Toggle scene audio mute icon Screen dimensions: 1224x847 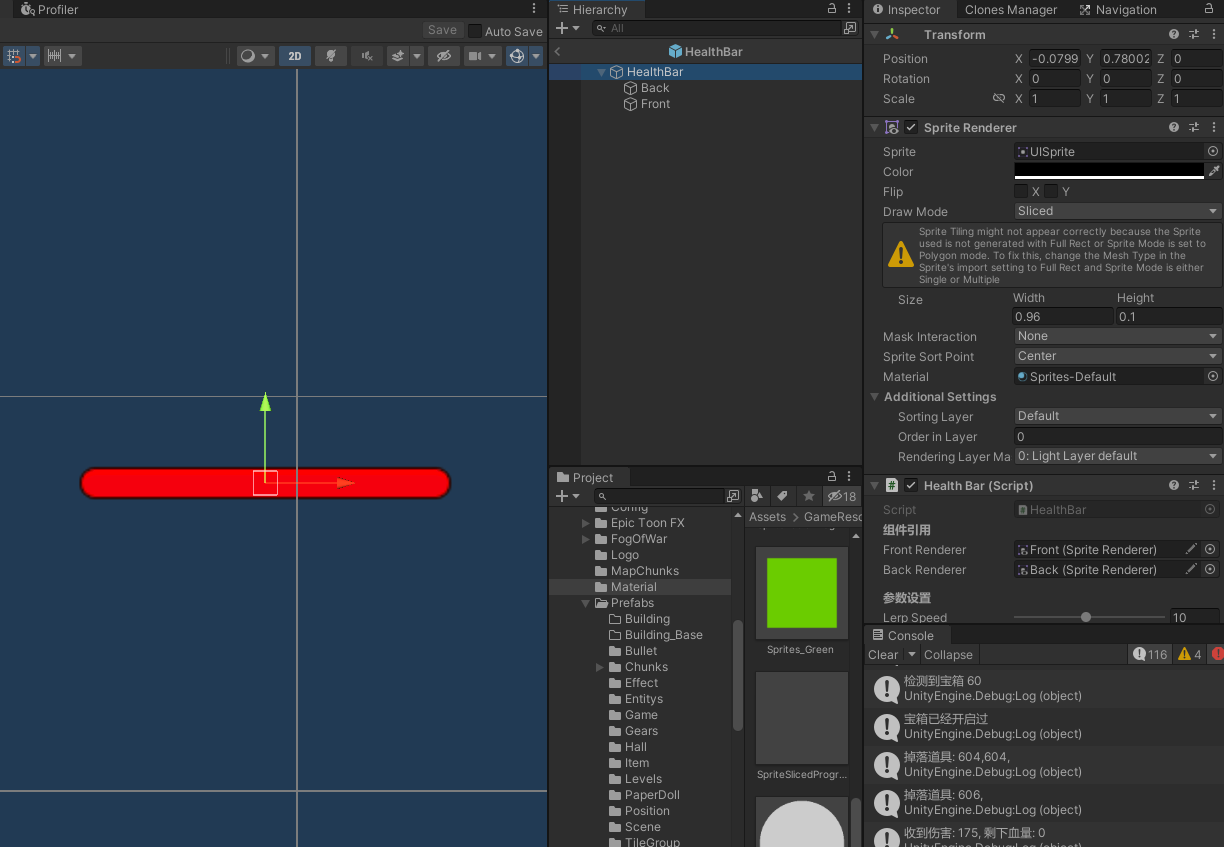coord(367,56)
